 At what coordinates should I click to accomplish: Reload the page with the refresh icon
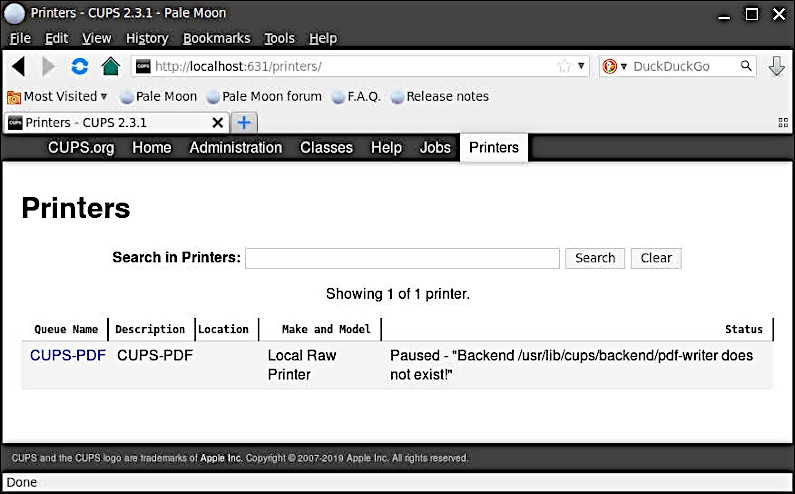(79, 66)
